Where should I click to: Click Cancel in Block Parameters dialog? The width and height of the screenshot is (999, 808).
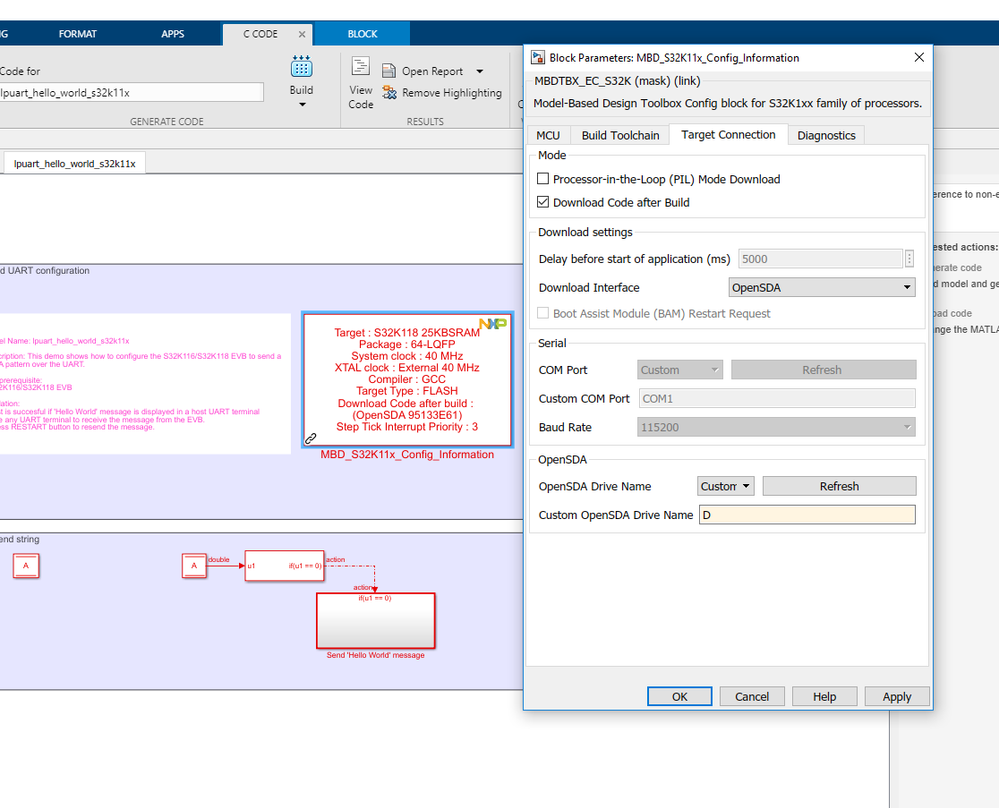(x=752, y=696)
